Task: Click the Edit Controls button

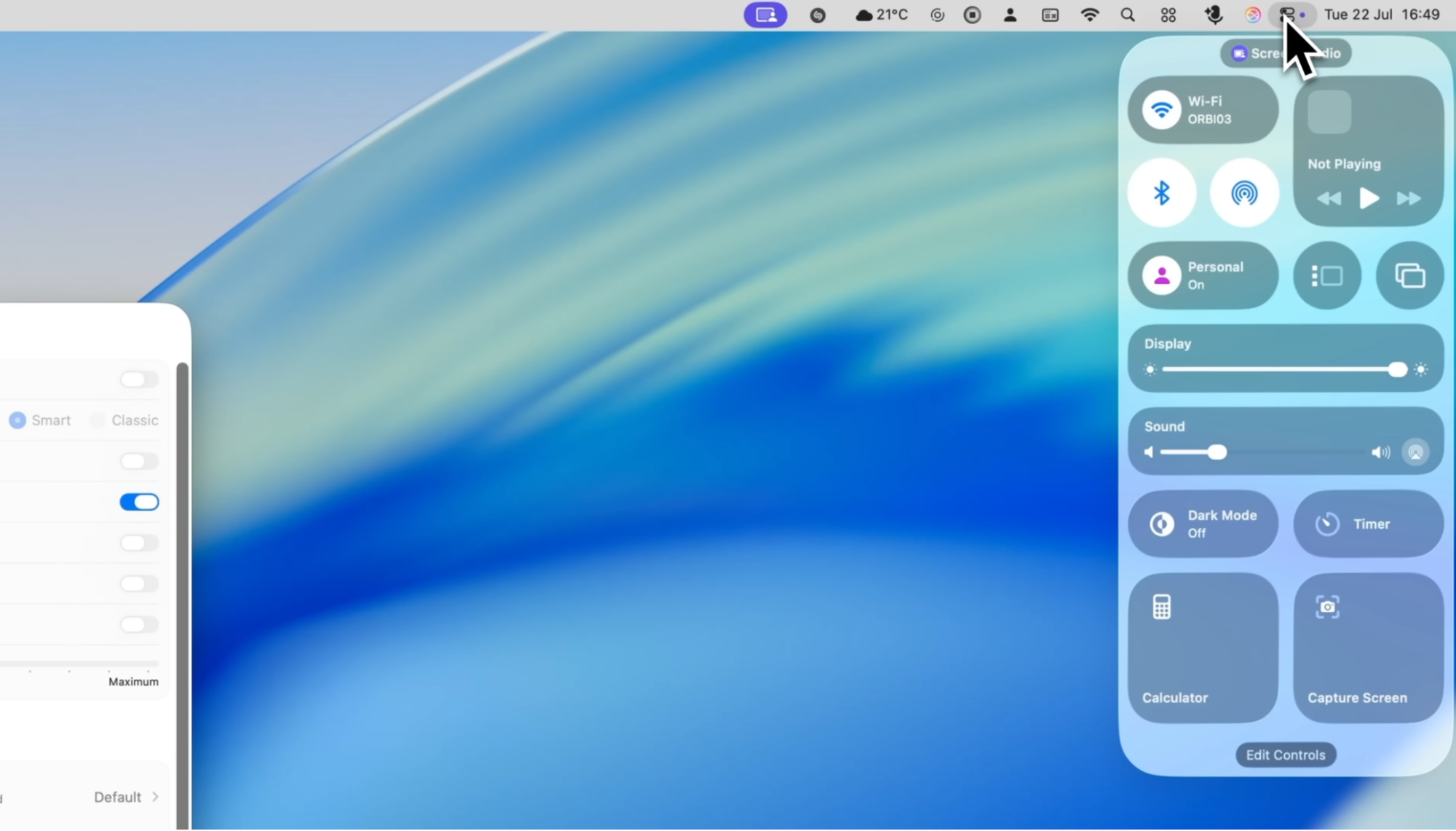Action: 1285,755
